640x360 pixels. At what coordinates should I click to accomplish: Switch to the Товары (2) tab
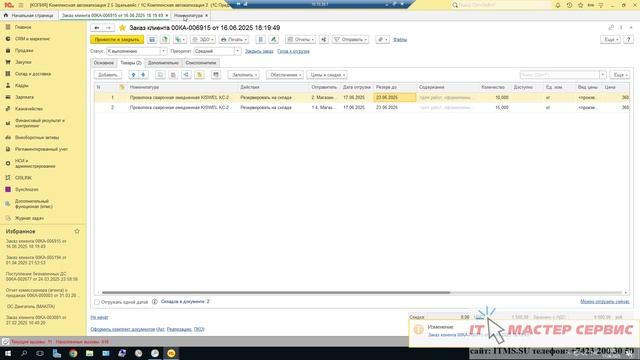tap(131, 63)
